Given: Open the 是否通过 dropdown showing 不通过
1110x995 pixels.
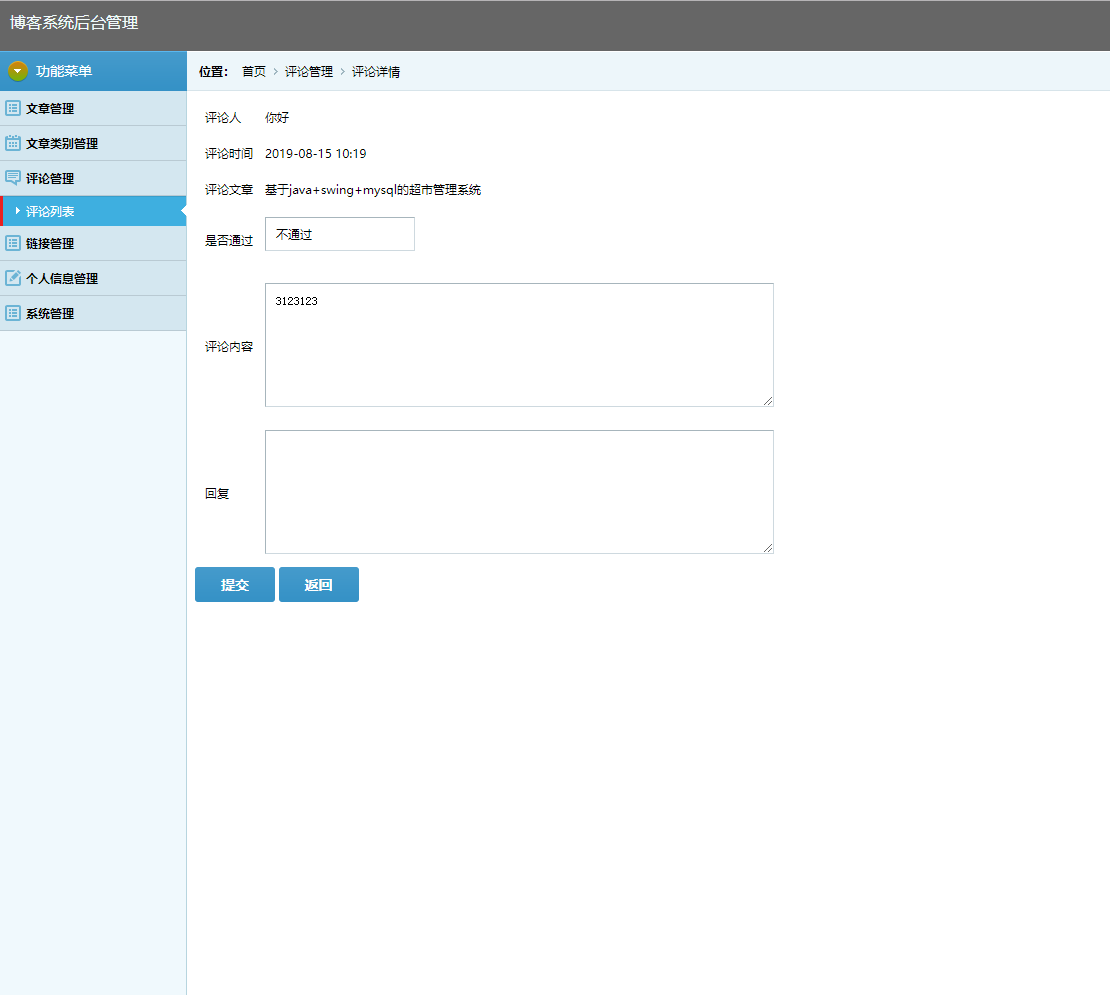Looking at the screenshot, I should tap(339, 234).
